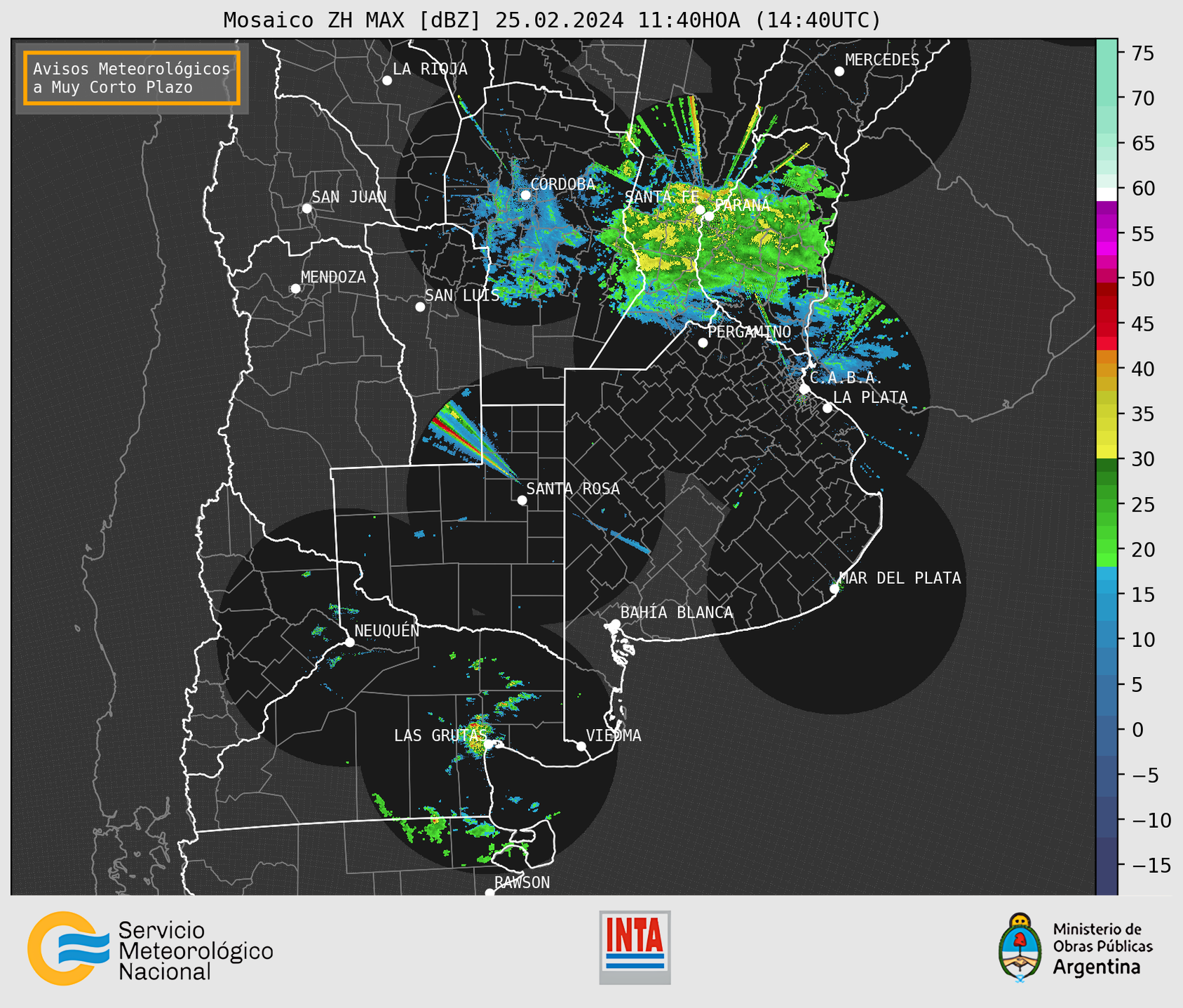
Task: Click the MENDOZA city label
Action: tap(333, 278)
